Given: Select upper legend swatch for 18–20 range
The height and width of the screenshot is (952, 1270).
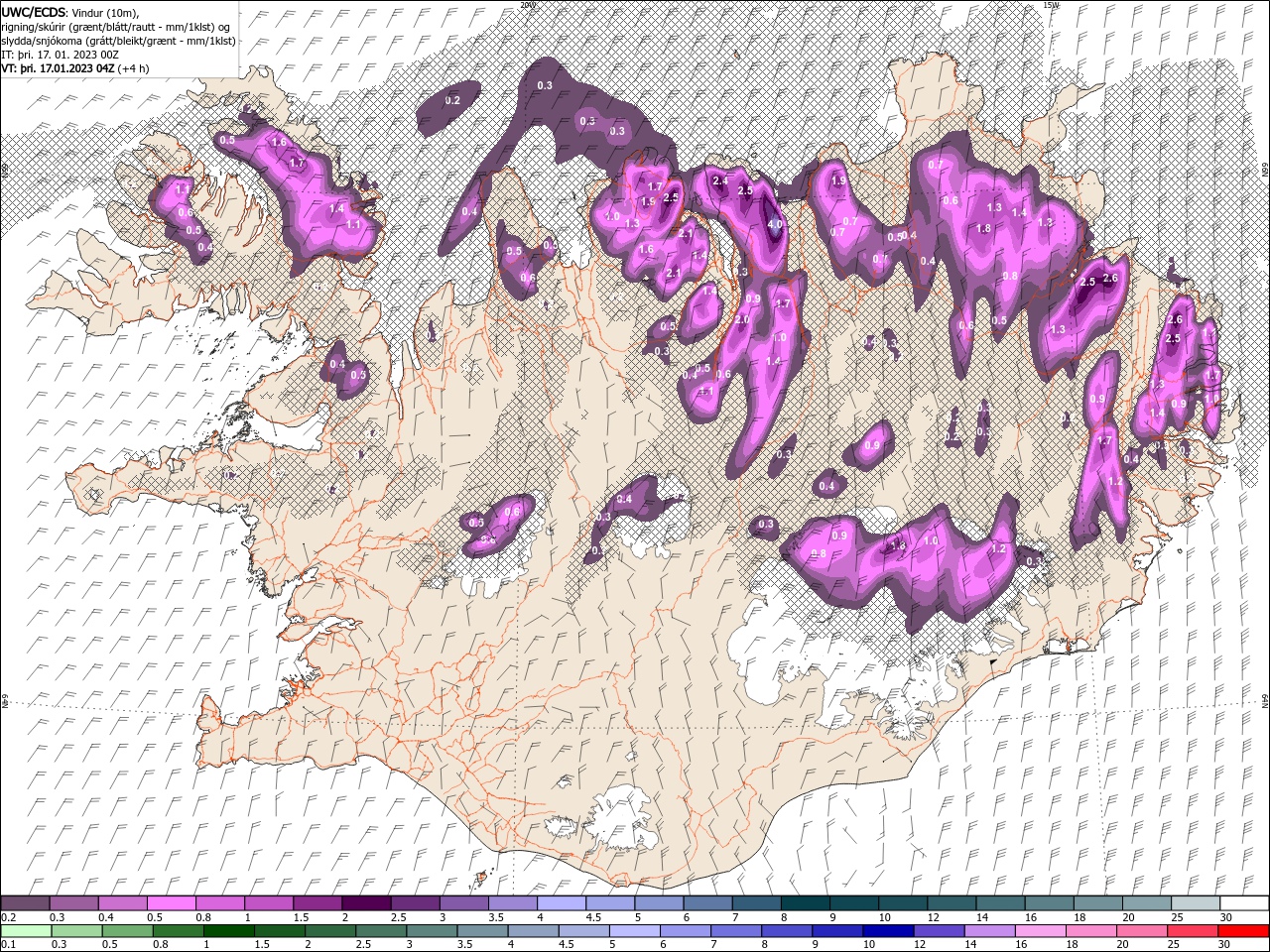Looking at the screenshot, I should click(x=1098, y=902).
